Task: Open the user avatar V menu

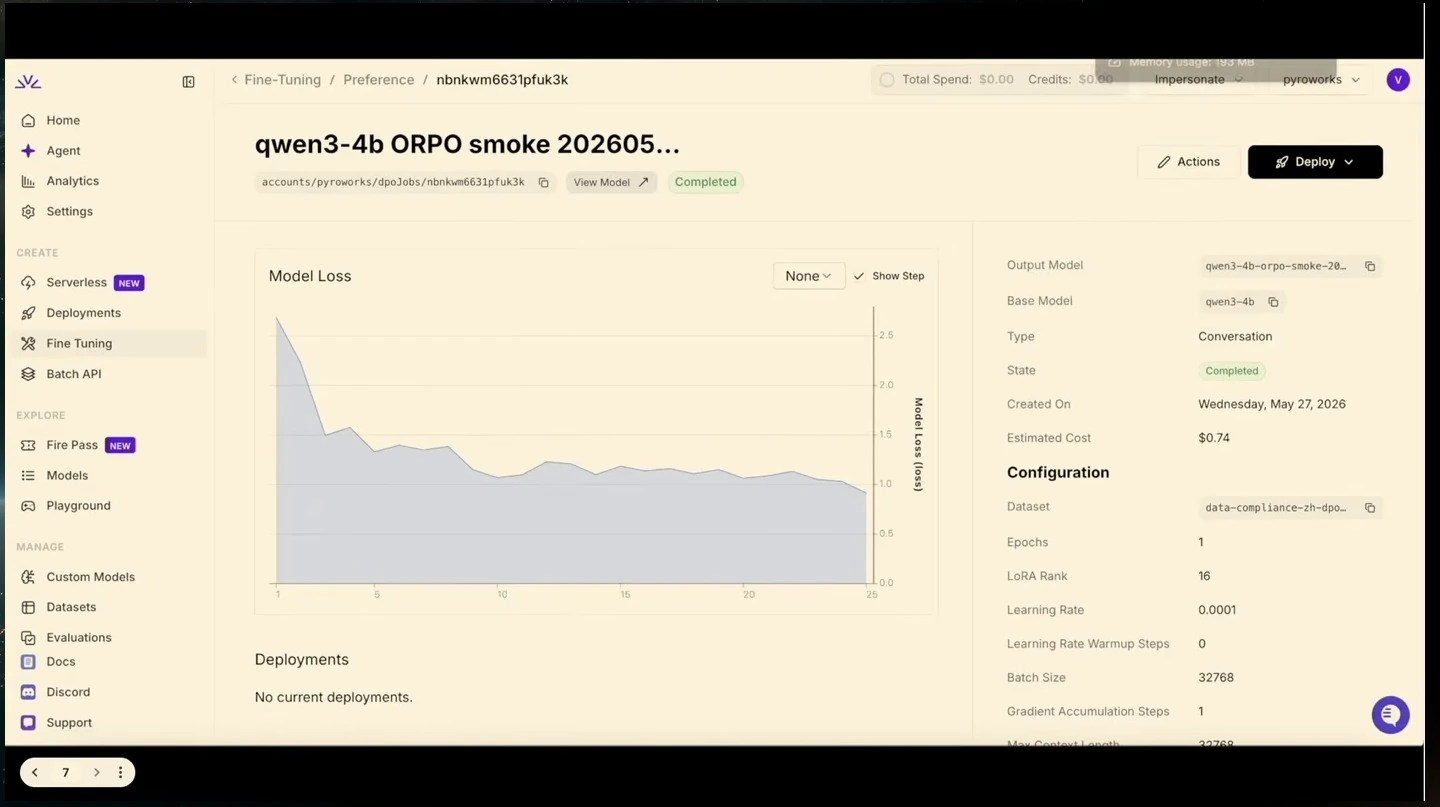Action: click(x=1398, y=80)
